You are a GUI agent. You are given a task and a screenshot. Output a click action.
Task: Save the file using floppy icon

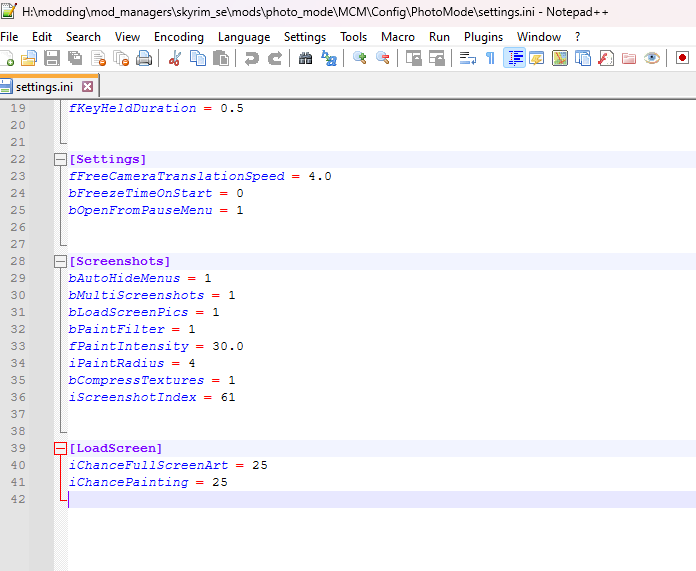click(x=52, y=58)
